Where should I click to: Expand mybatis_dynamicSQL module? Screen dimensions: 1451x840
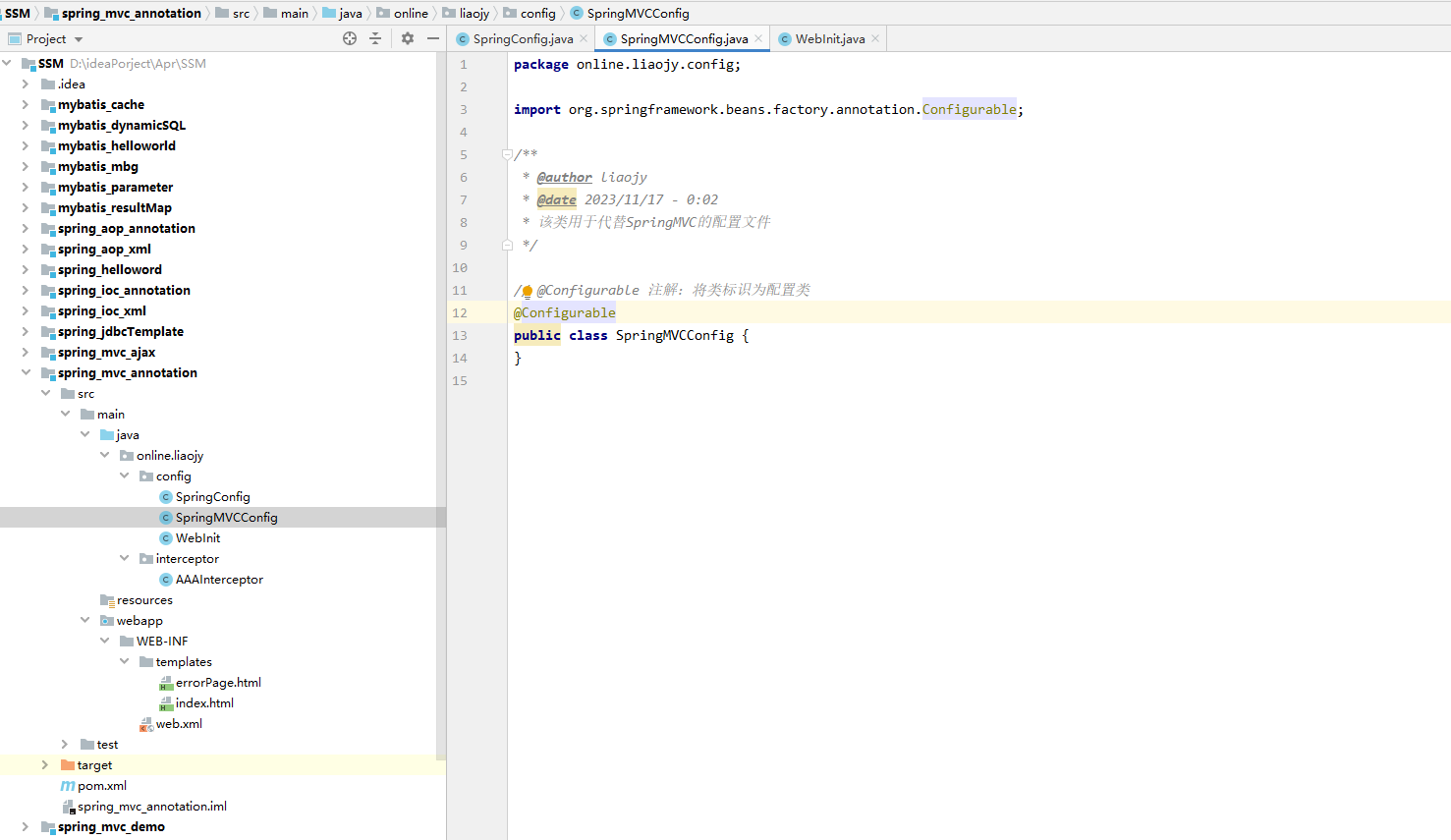[x=26, y=125]
